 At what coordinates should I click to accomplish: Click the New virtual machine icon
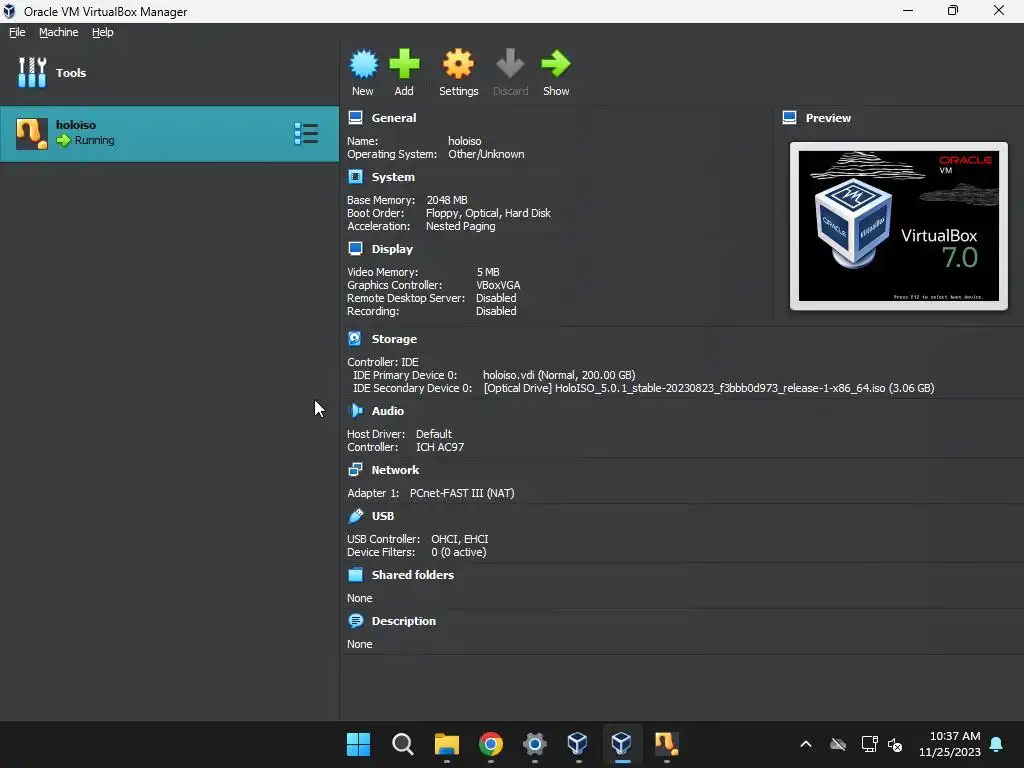coord(363,64)
